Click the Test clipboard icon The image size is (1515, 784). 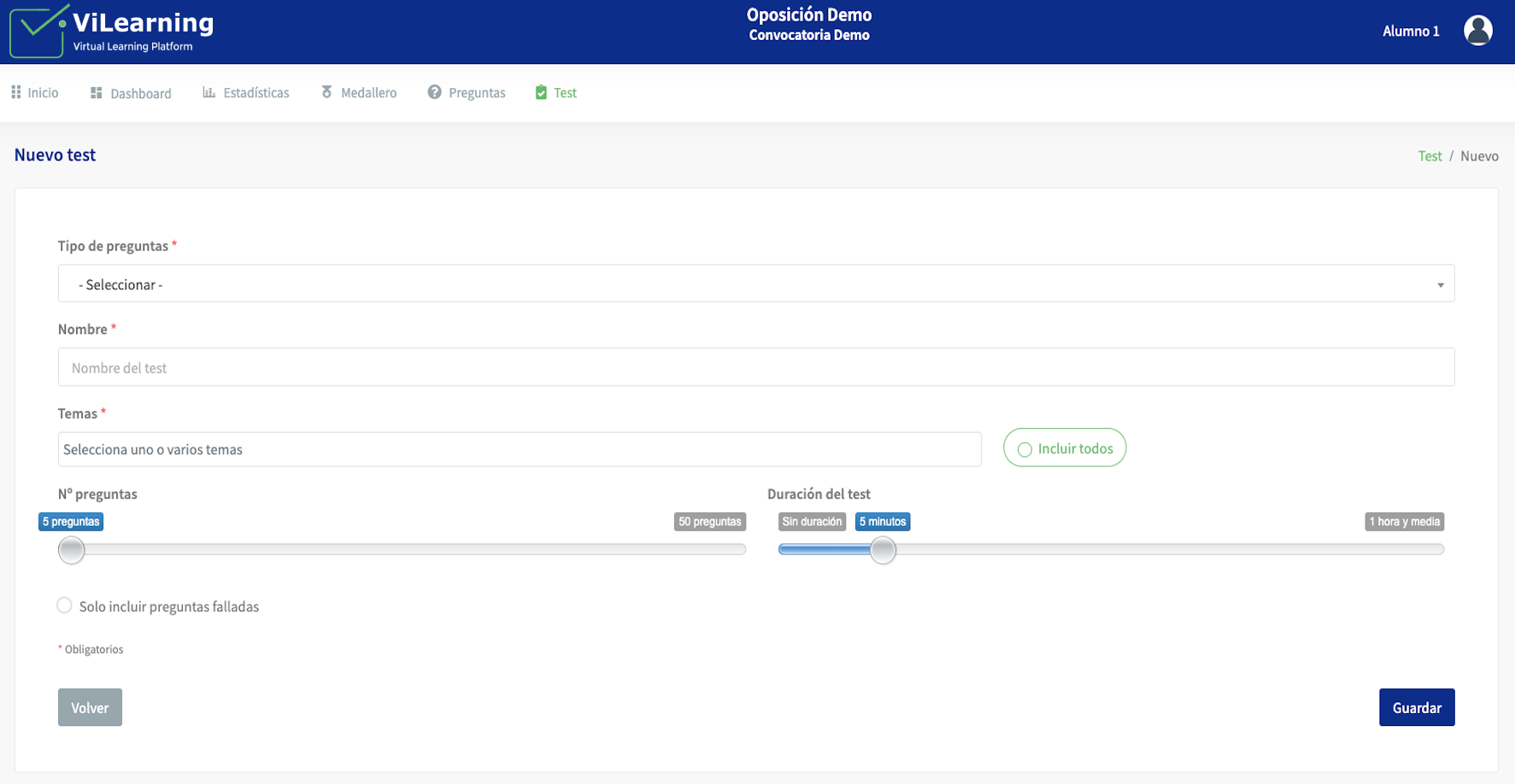(x=541, y=92)
